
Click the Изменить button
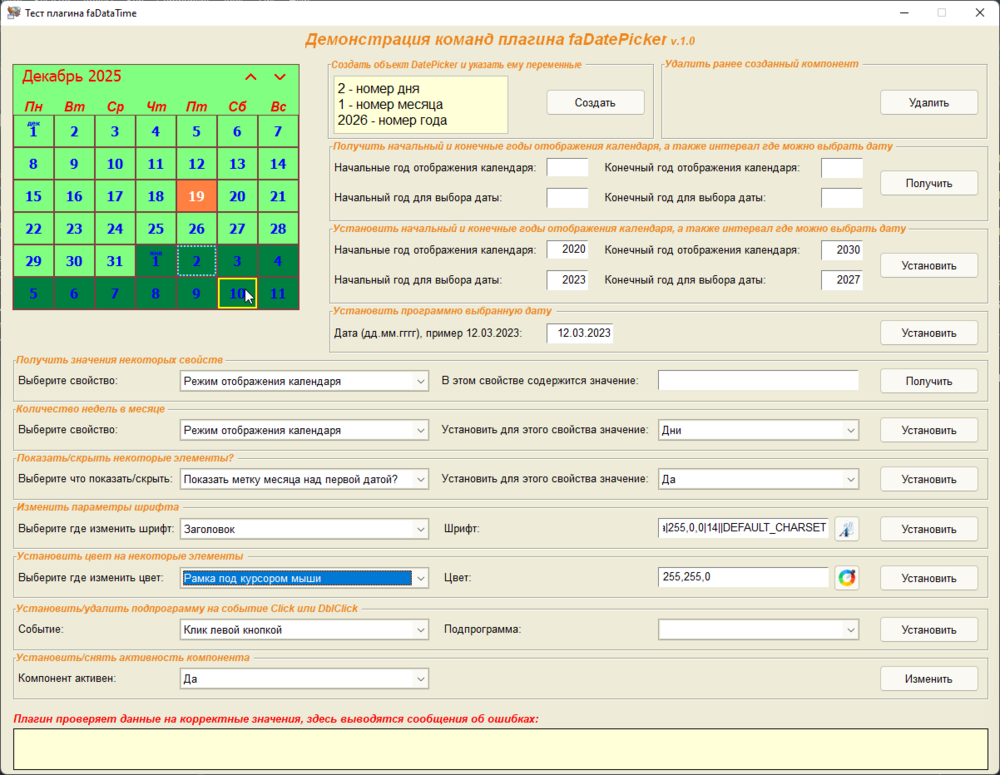928,678
